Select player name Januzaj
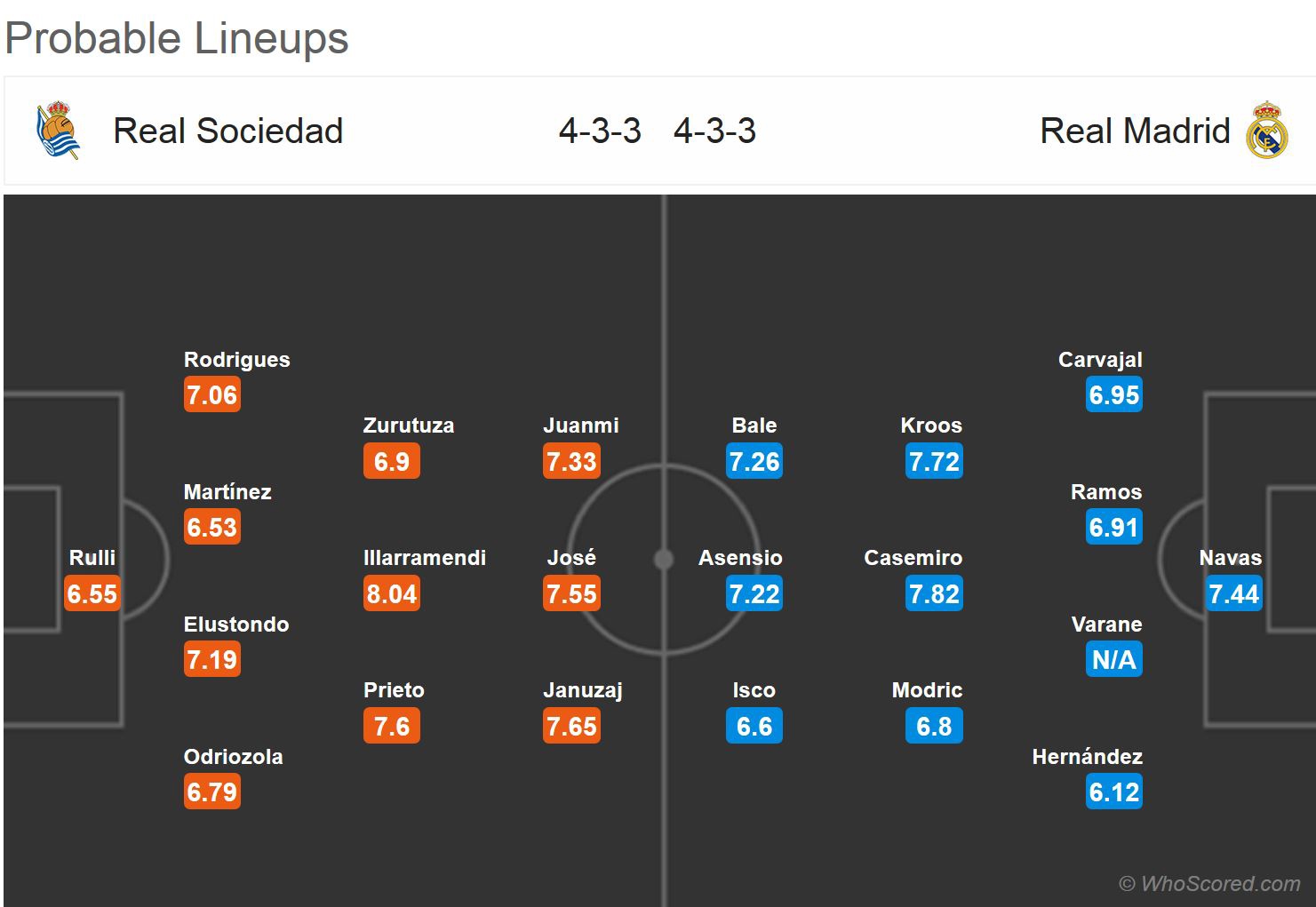The width and height of the screenshot is (1316, 907). click(583, 690)
